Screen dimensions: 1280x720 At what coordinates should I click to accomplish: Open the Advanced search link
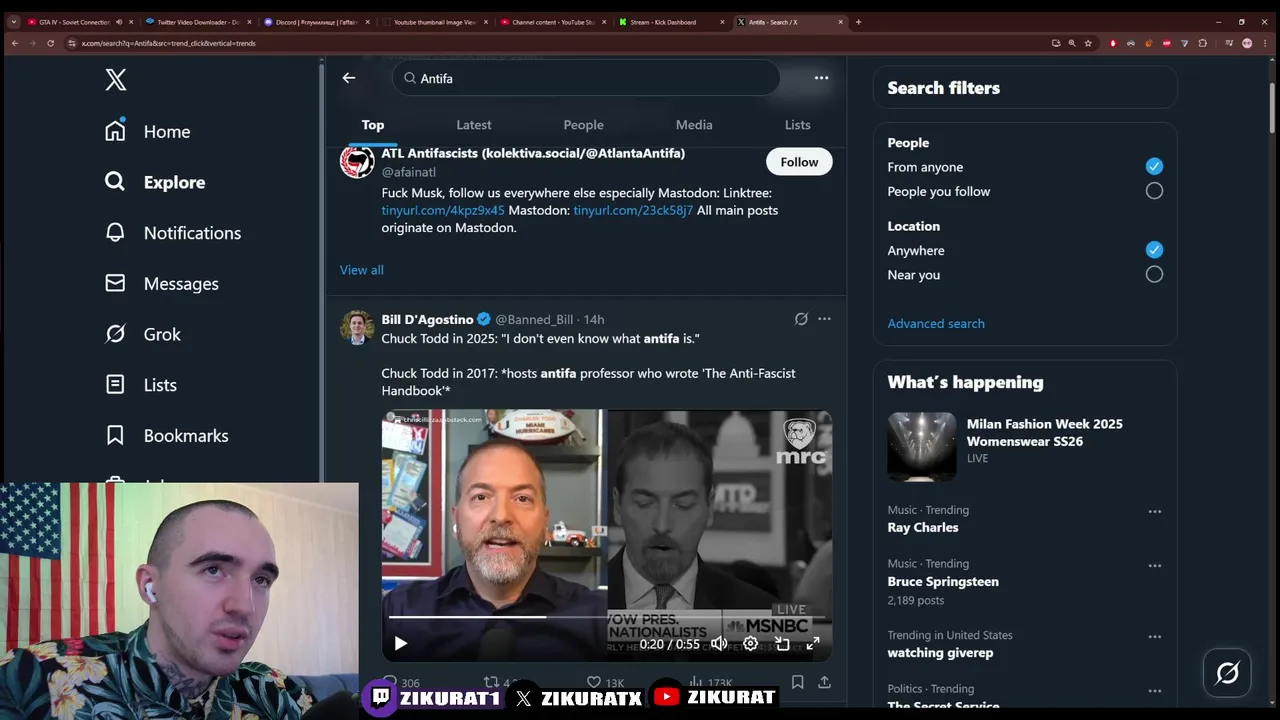pyautogui.click(x=936, y=323)
